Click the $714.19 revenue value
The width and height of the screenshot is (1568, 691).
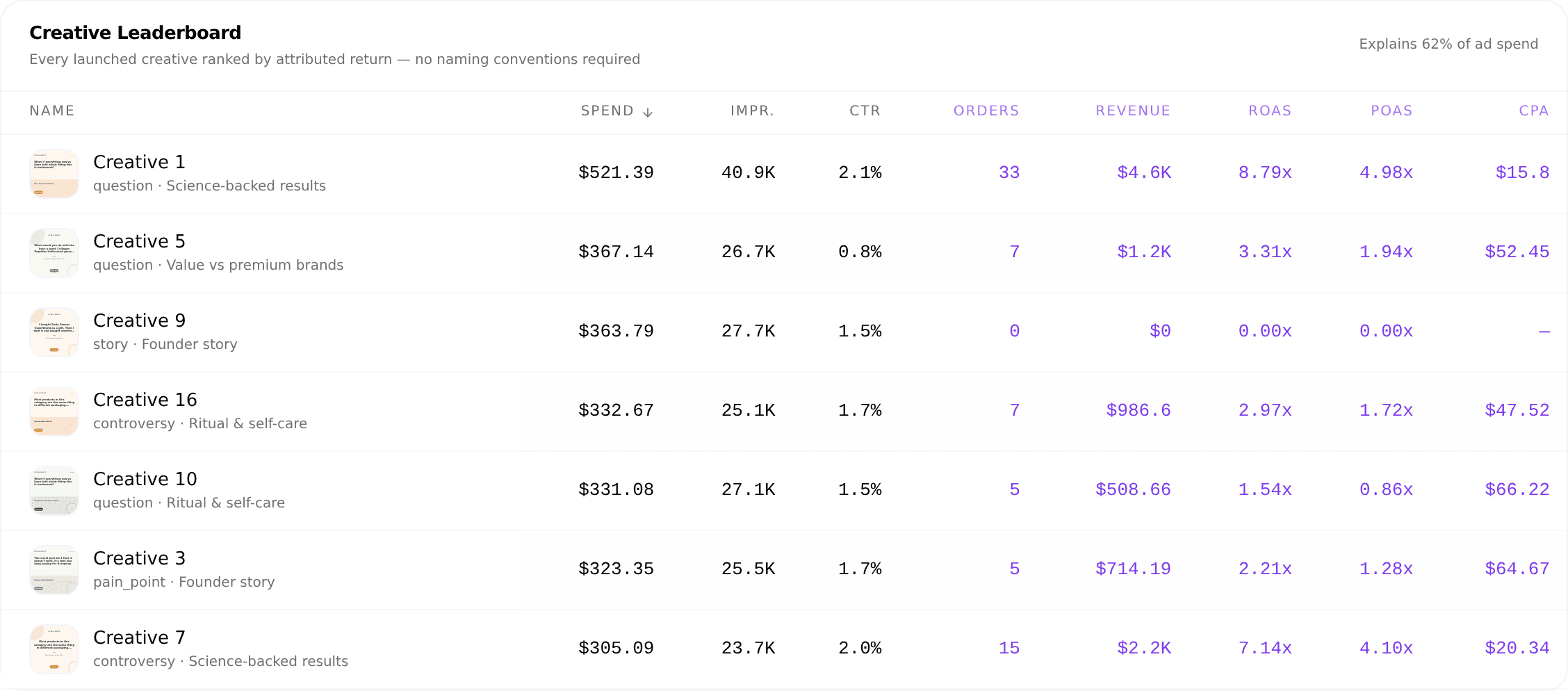(x=1133, y=569)
